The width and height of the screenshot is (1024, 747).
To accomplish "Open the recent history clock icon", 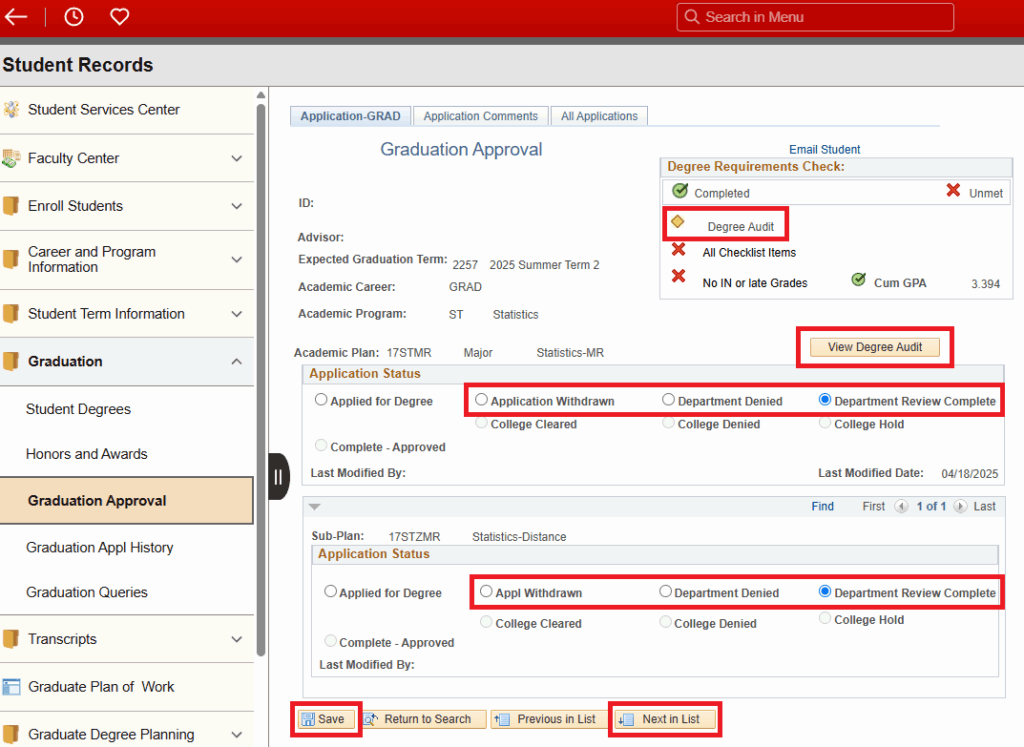I will [x=74, y=17].
